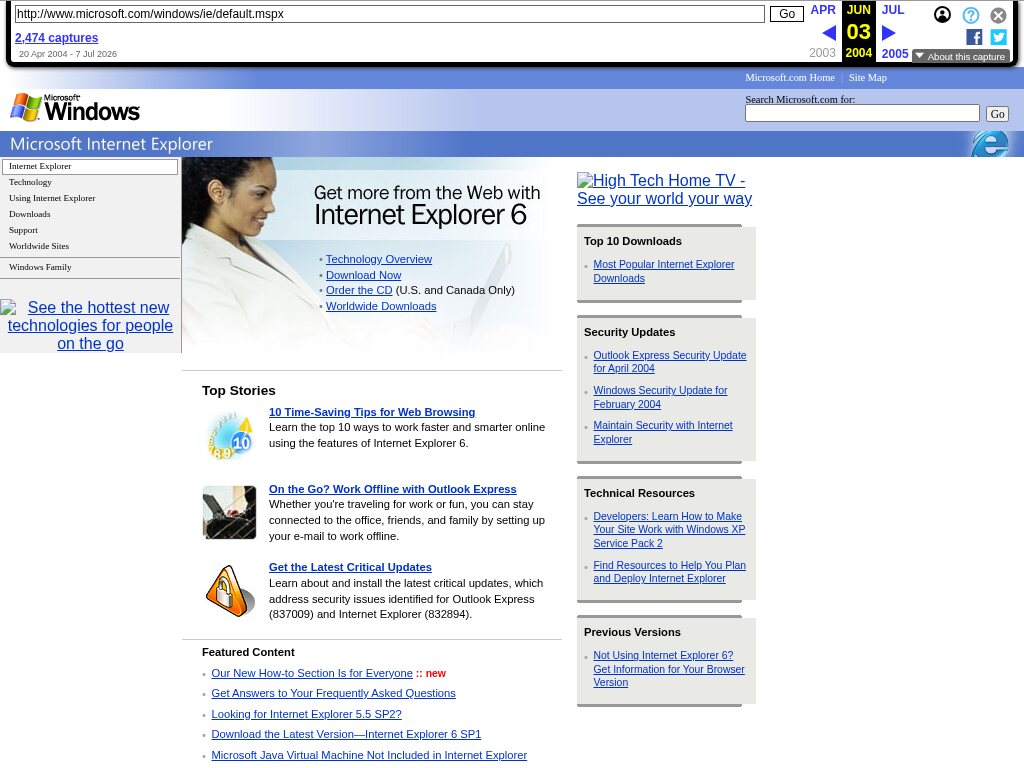This screenshot has width=1024, height=768.
Task: Jump to the JUL capture month
Action: [893, 10]
